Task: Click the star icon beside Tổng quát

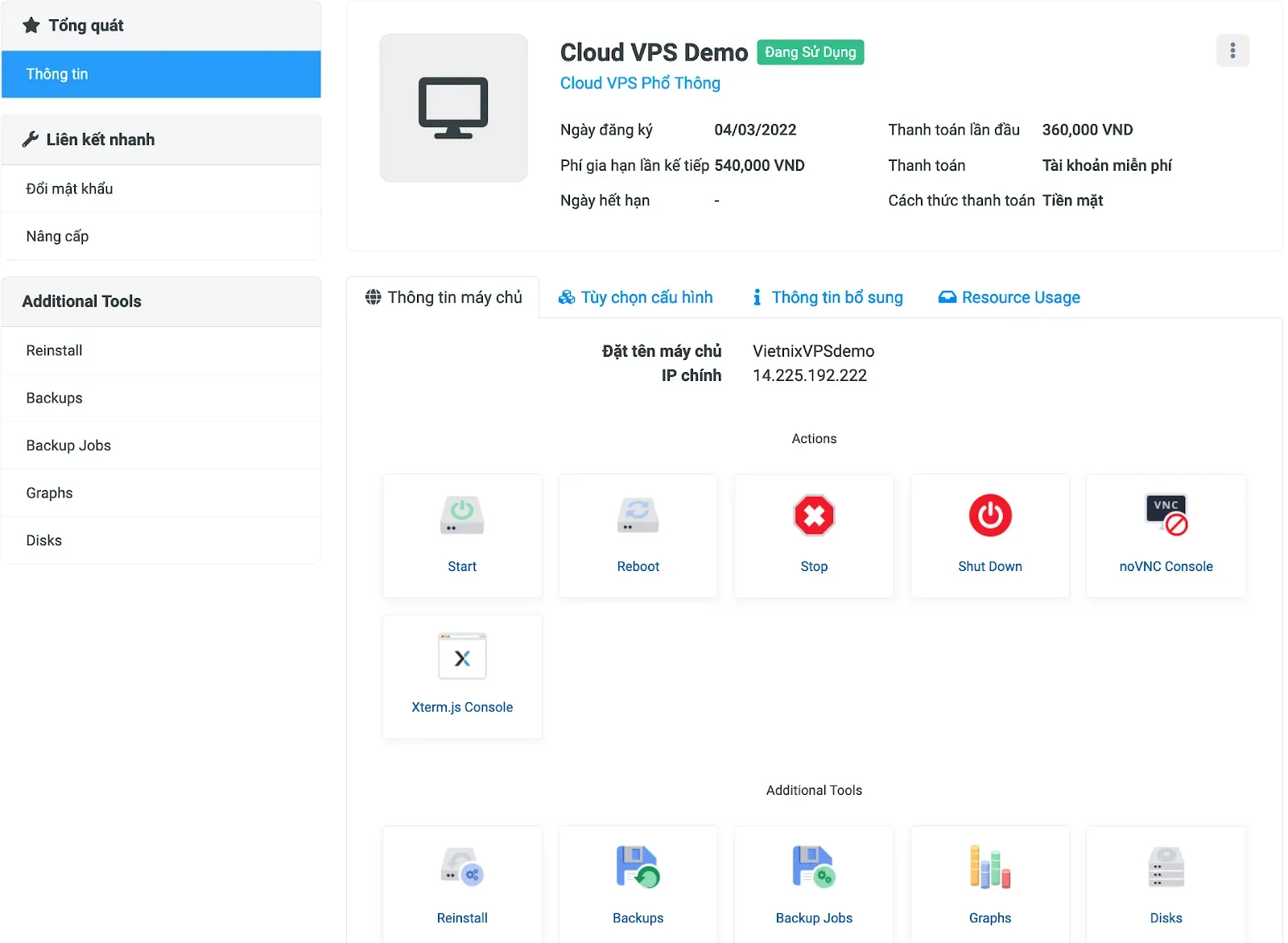Action: coord(31,25)
